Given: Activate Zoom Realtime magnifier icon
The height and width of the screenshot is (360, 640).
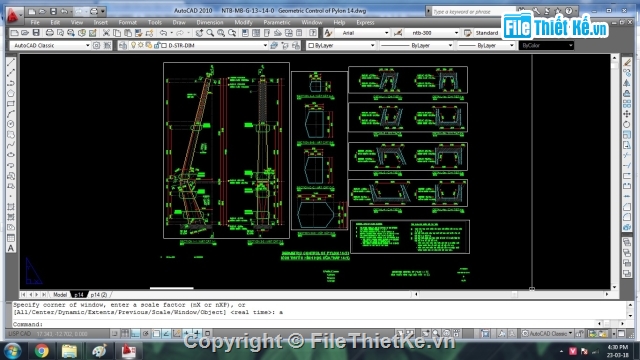Looking at the screenshot, I should [x=210, y=33].
